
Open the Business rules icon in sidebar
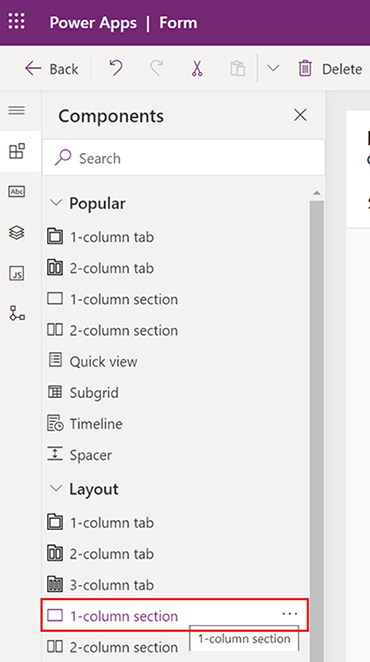pos(17,314)
